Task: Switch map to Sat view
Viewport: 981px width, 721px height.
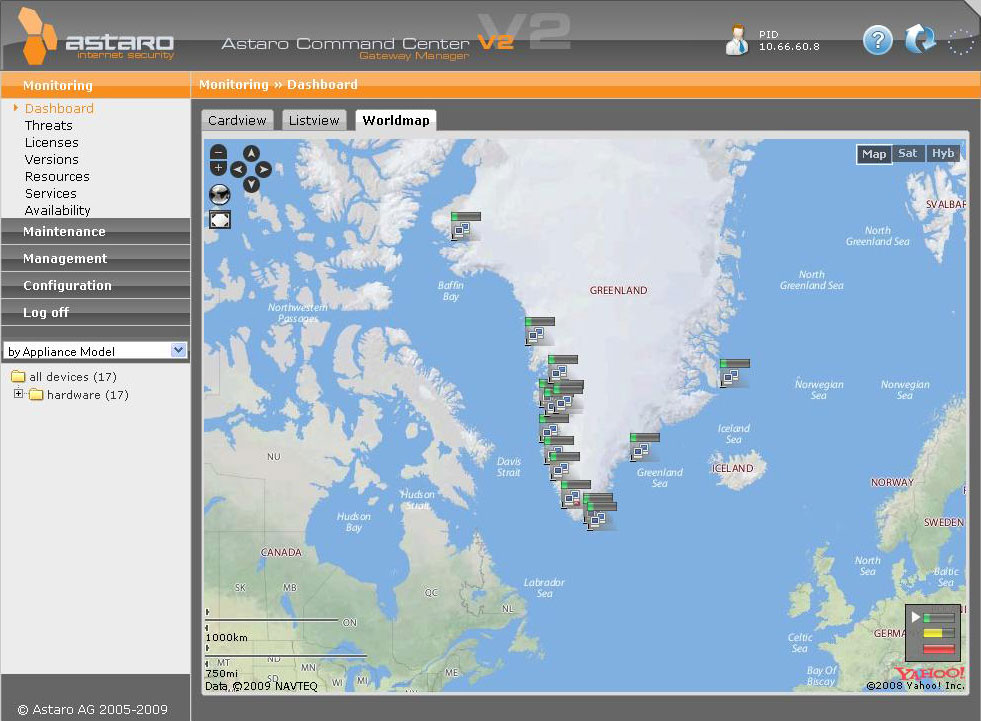Action: (x=908, y=153)
